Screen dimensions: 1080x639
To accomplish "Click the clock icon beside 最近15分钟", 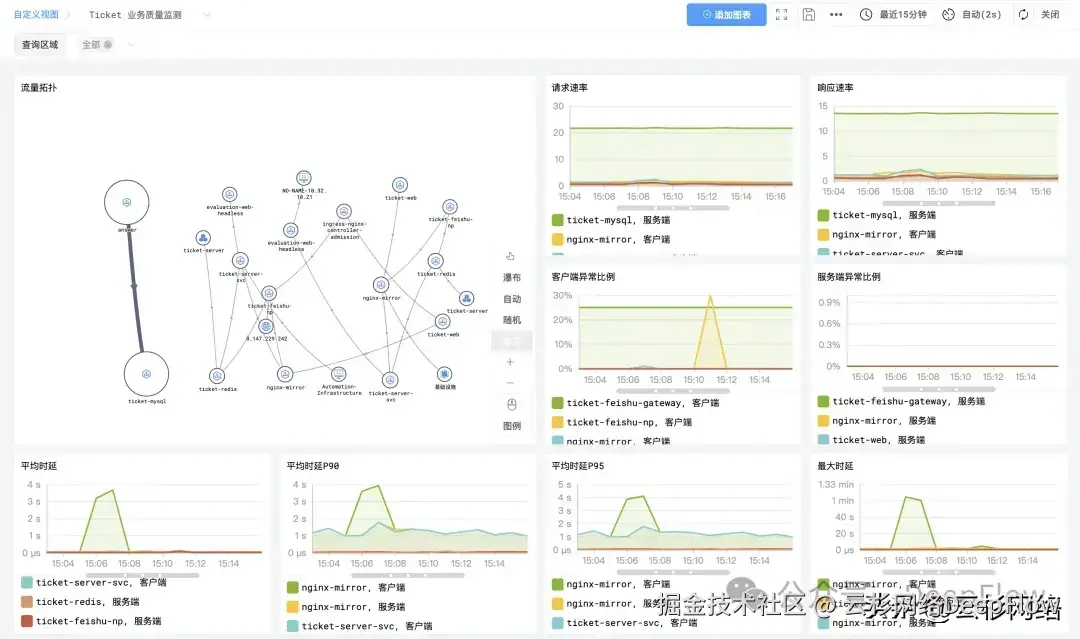I will [x=866, y=14].
